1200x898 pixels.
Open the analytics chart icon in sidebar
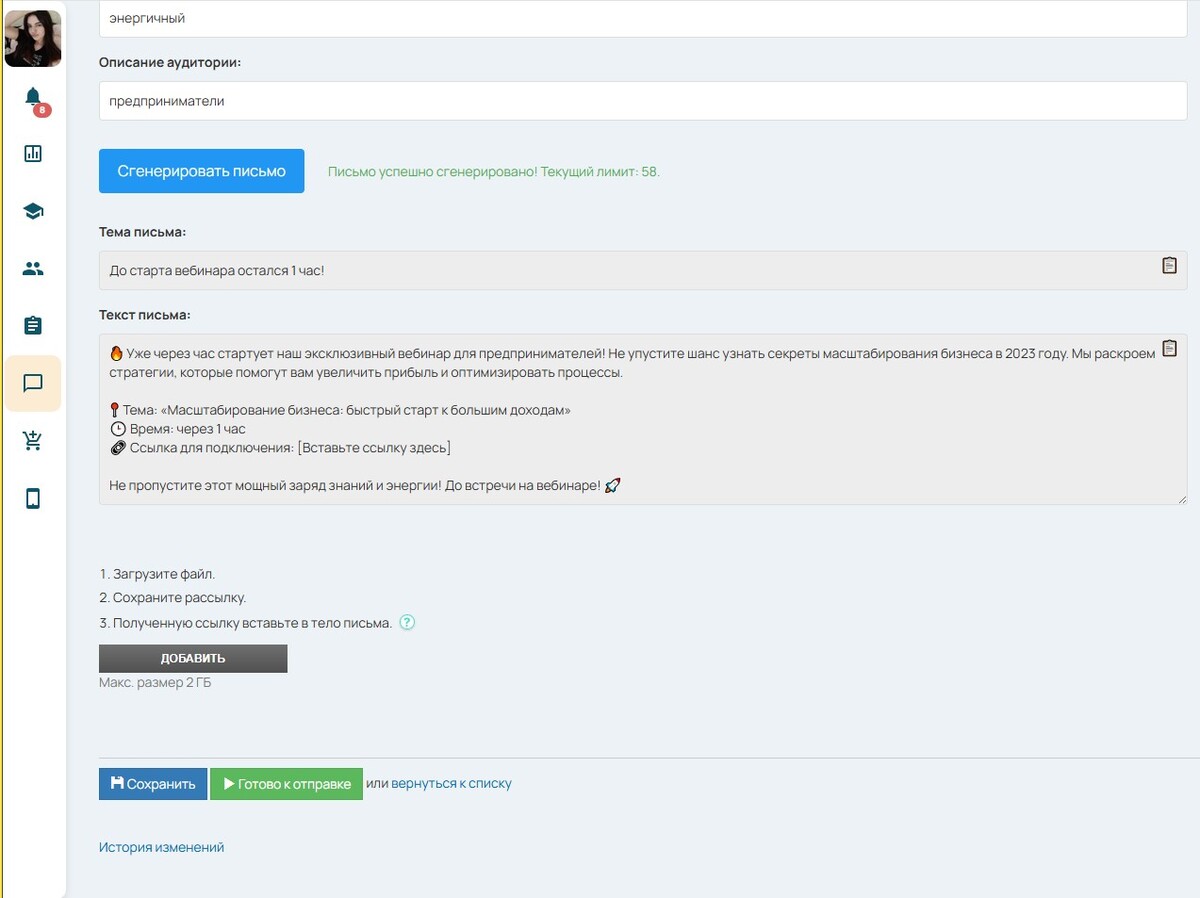[x=33, y=153]
